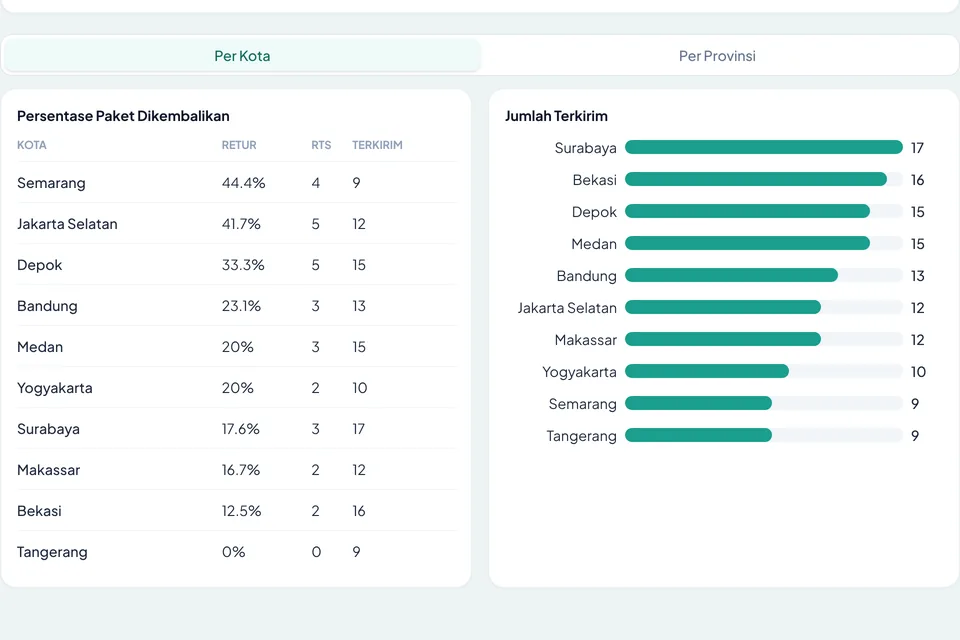This screenshot has width=960, height=640.
Task: Click the Depok chart label
Action: [x=594, y=213]
